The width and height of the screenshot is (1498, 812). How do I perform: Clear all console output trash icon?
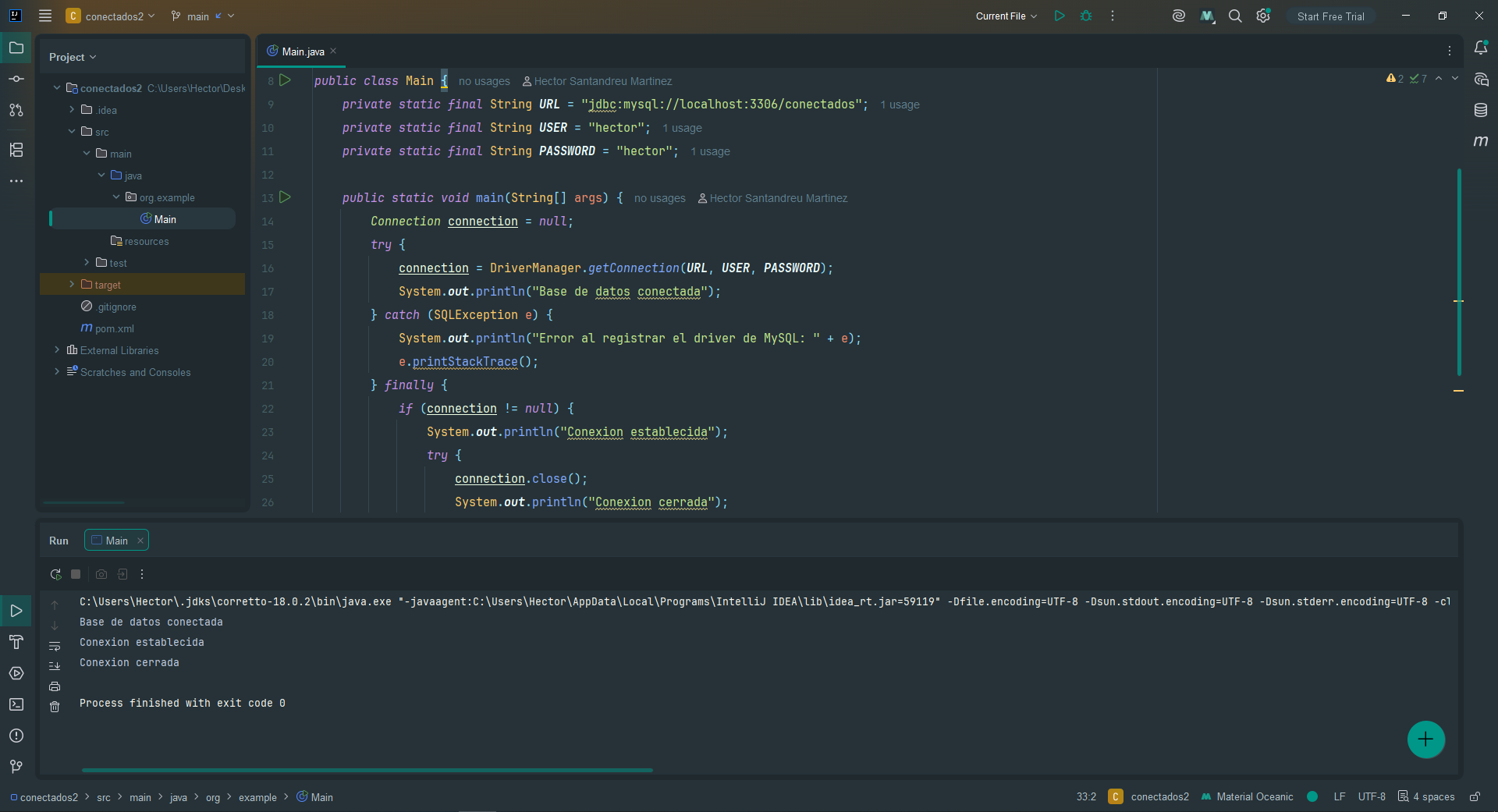[x=55, y=707]
